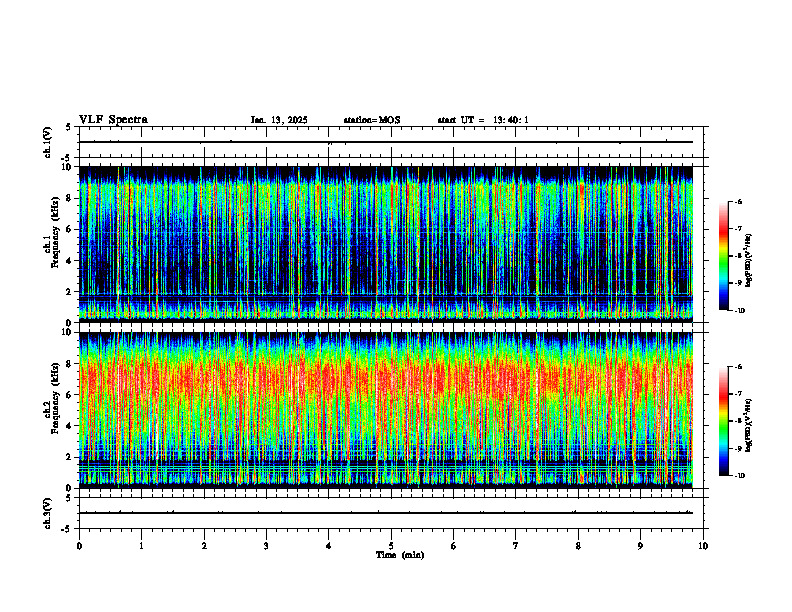Click inside the ch.1 spectrogram panel
Image resolution: width=792 pixels, height=612 pixels.
pyautogui.click(x=386, y=244)
